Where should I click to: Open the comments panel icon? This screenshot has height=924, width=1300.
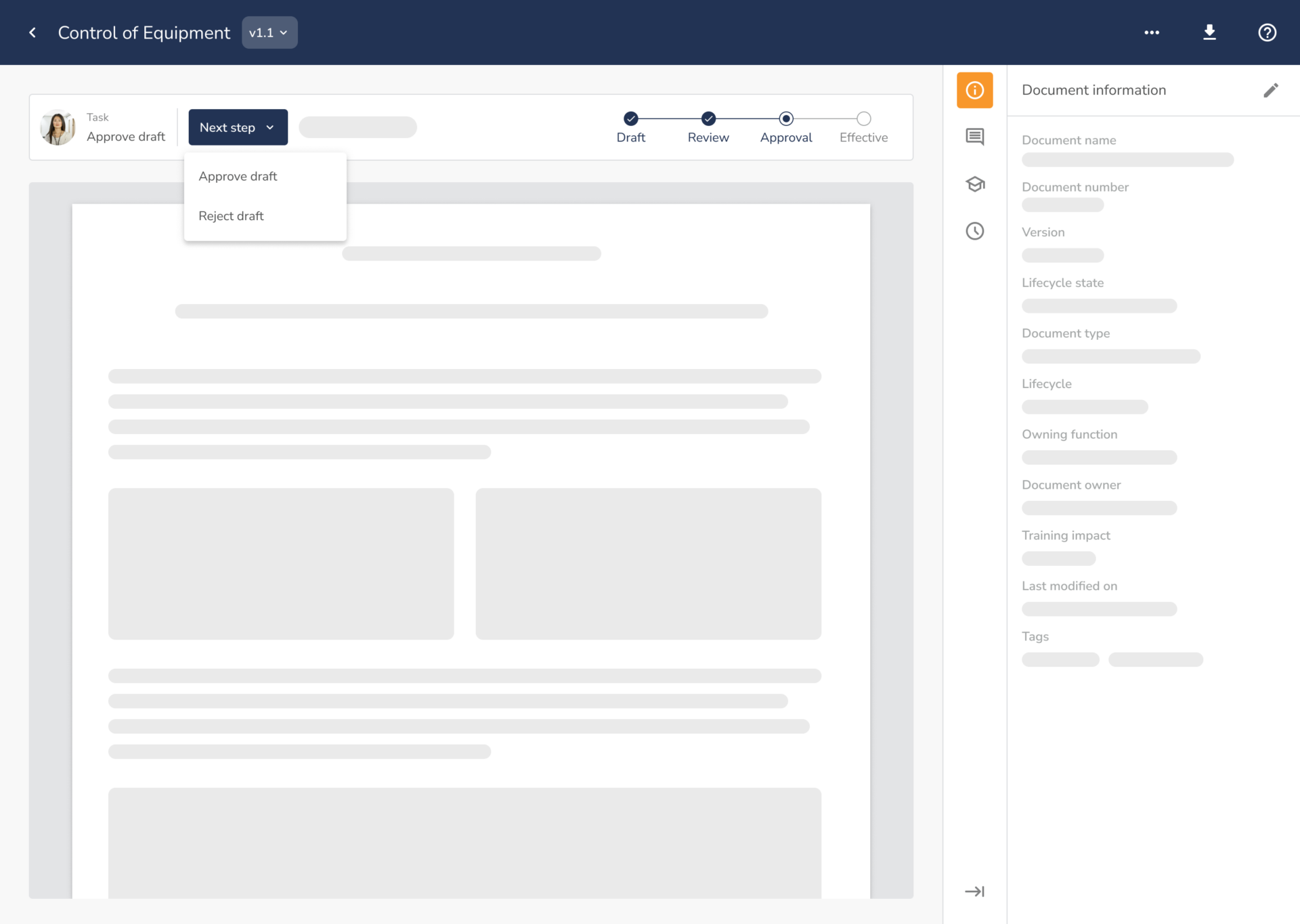(974, 137)
